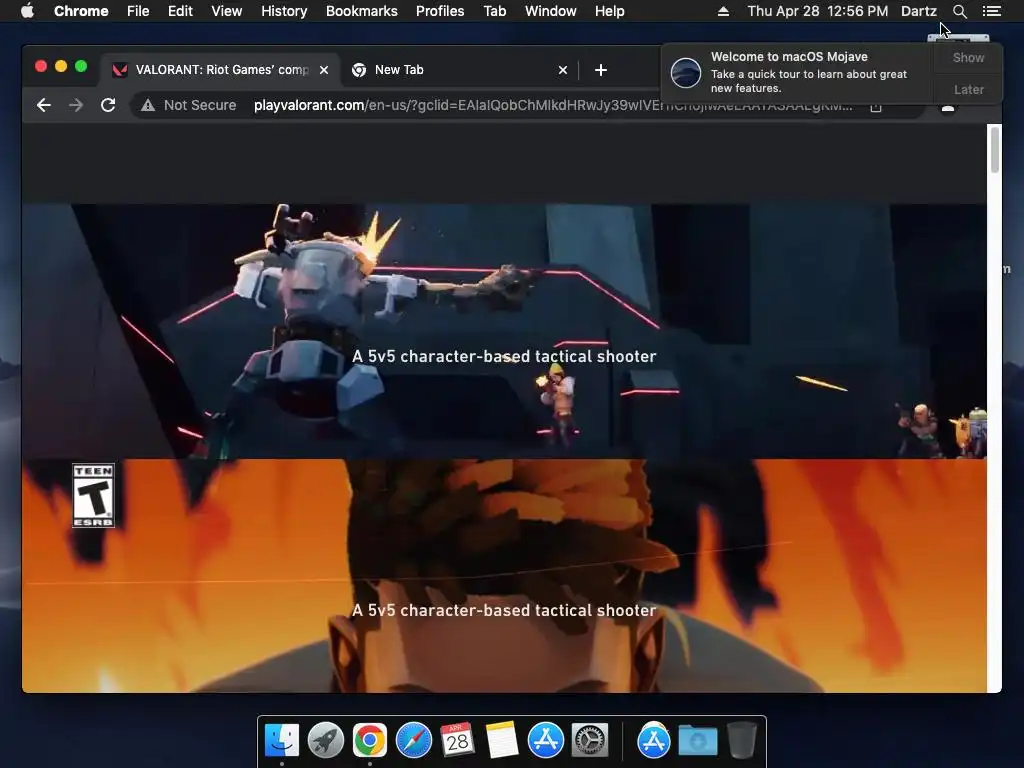Open the Profiles menu
The image size is (1024, 768).
coord(440,11)
